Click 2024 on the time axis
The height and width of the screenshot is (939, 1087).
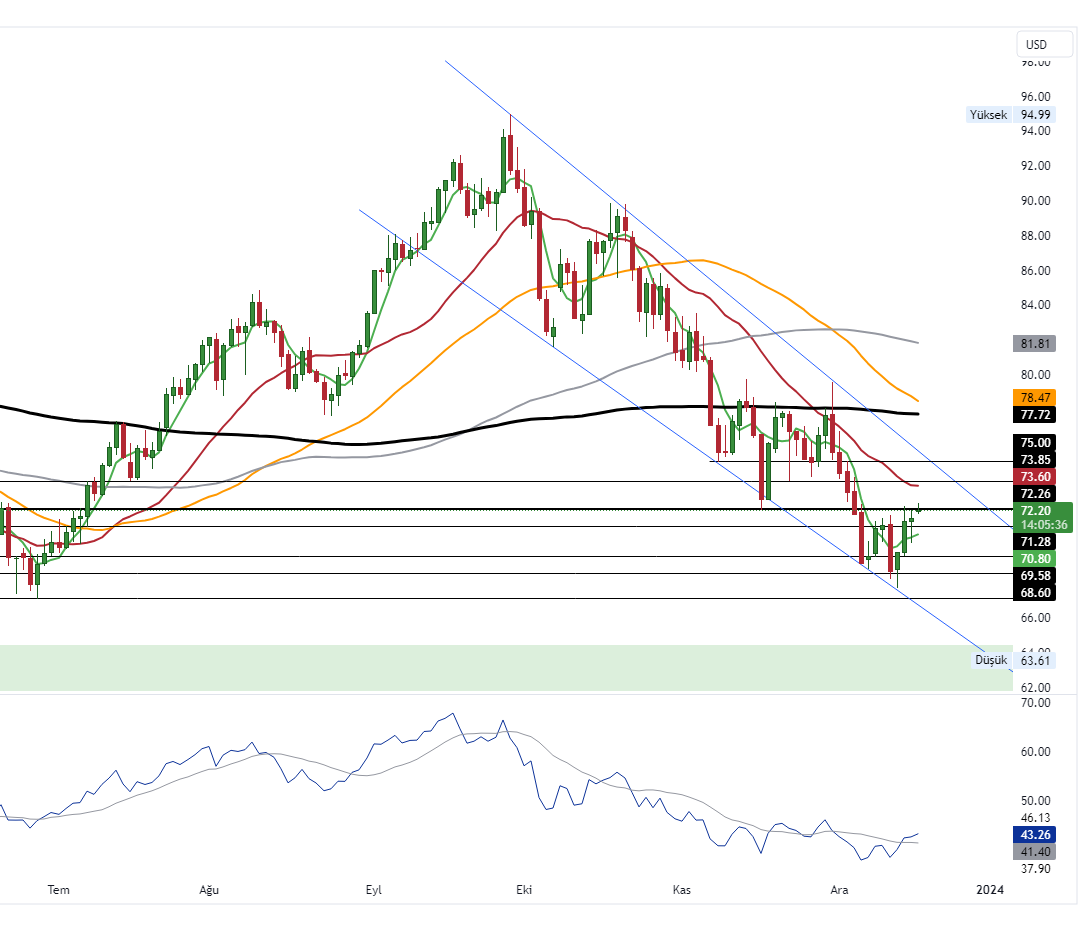pos(990,889)
